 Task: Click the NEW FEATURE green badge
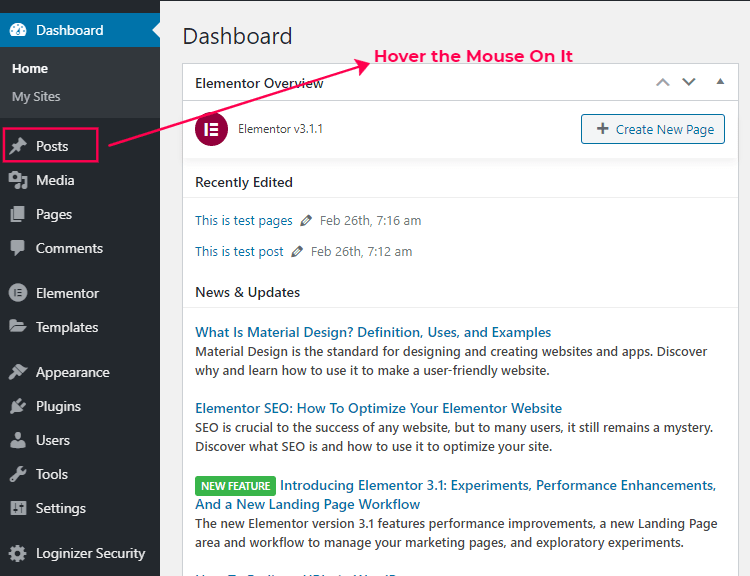[x=235, y=486]
